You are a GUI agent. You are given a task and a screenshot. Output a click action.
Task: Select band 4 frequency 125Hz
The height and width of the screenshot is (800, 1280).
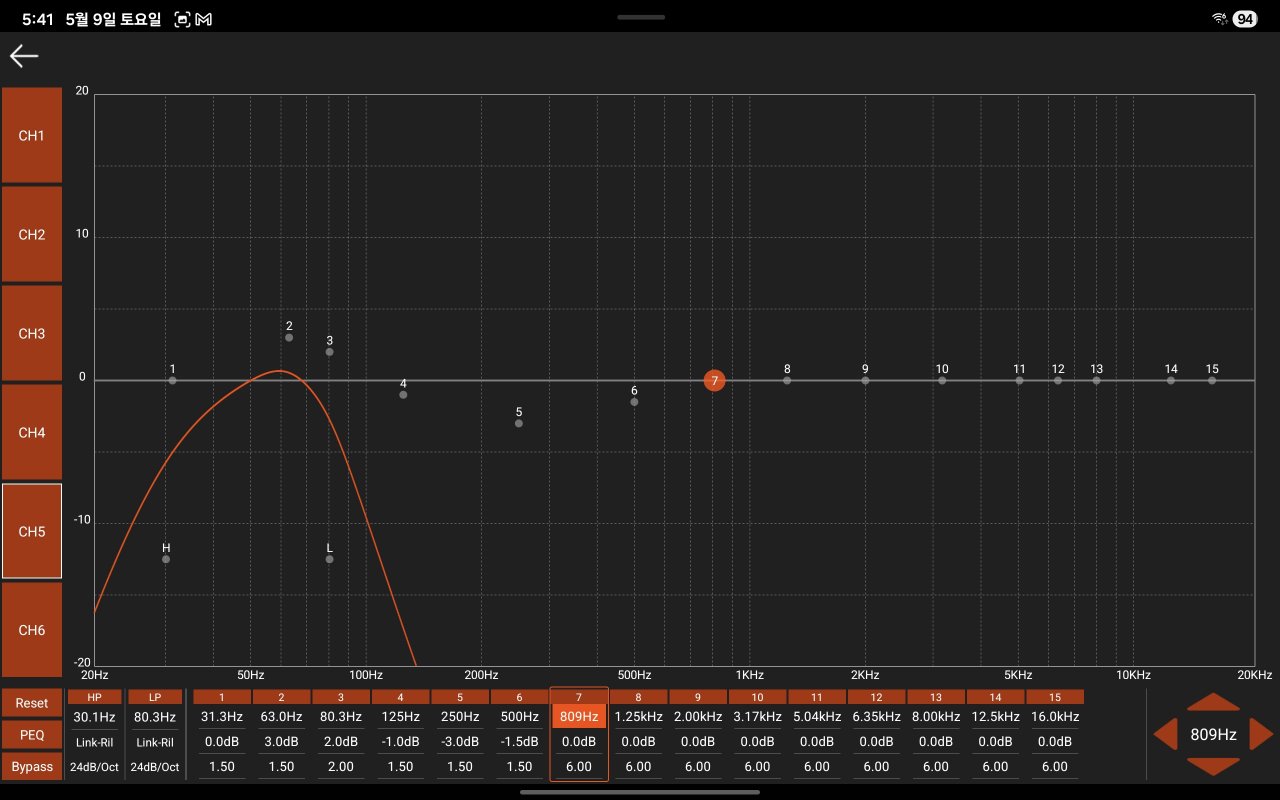400,717
